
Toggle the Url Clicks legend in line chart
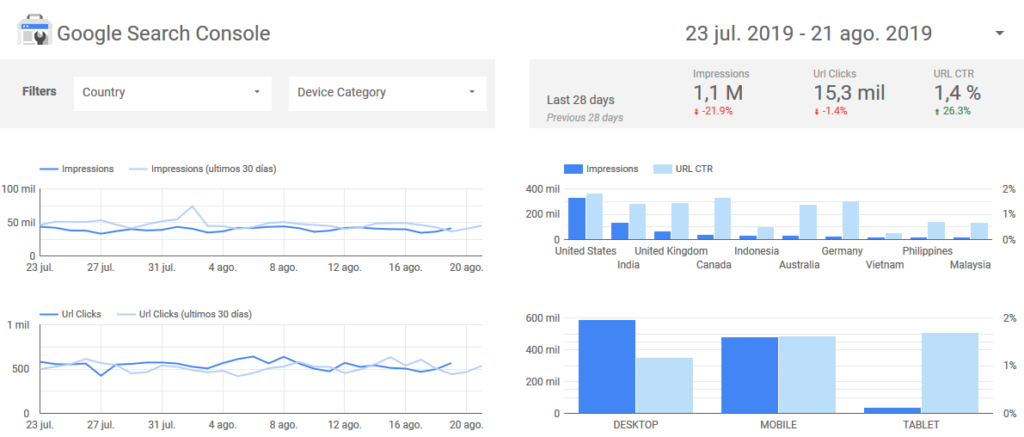(x=71, y=314)
